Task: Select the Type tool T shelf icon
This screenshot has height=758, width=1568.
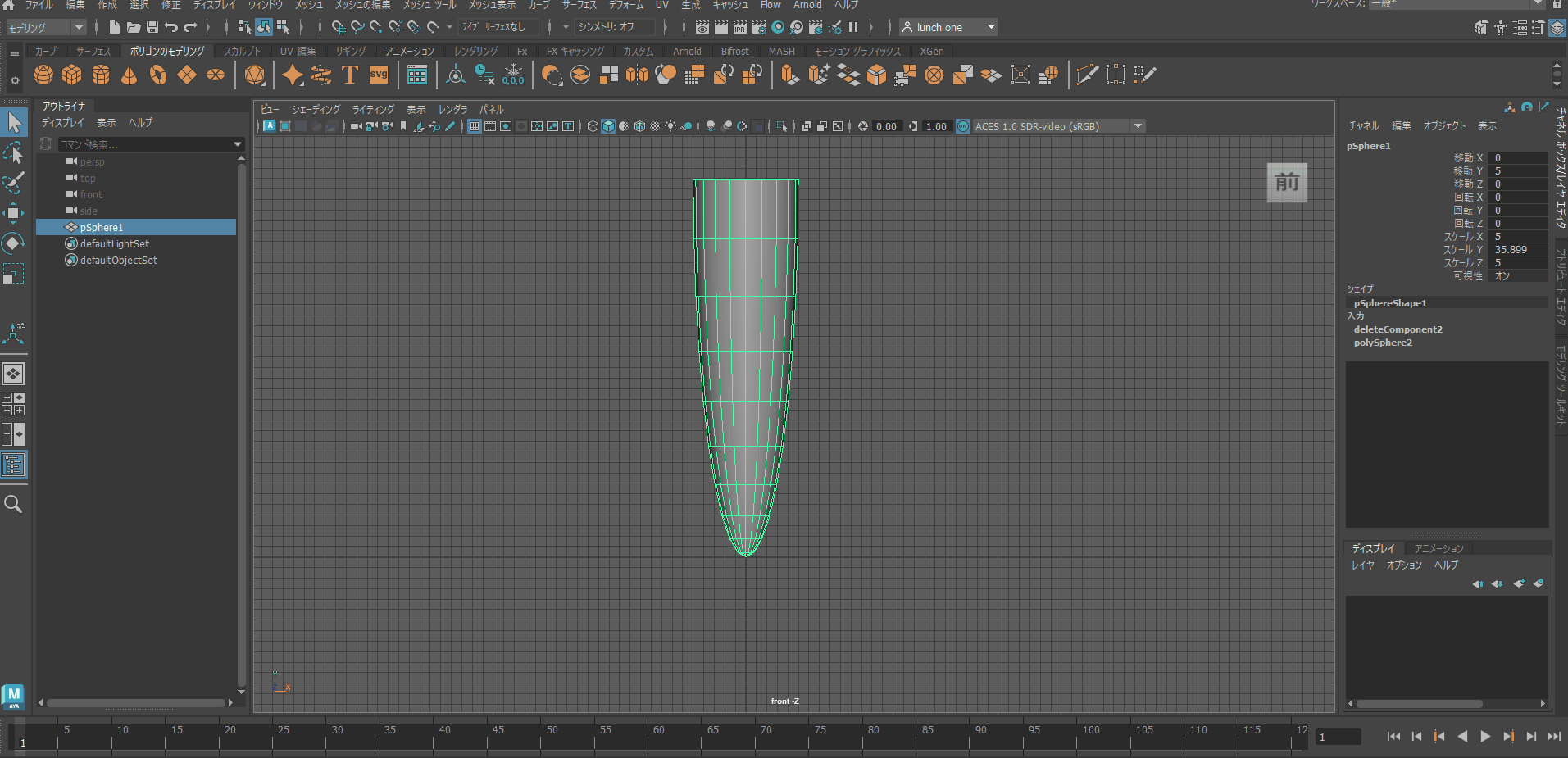Action: coord(350,75)
